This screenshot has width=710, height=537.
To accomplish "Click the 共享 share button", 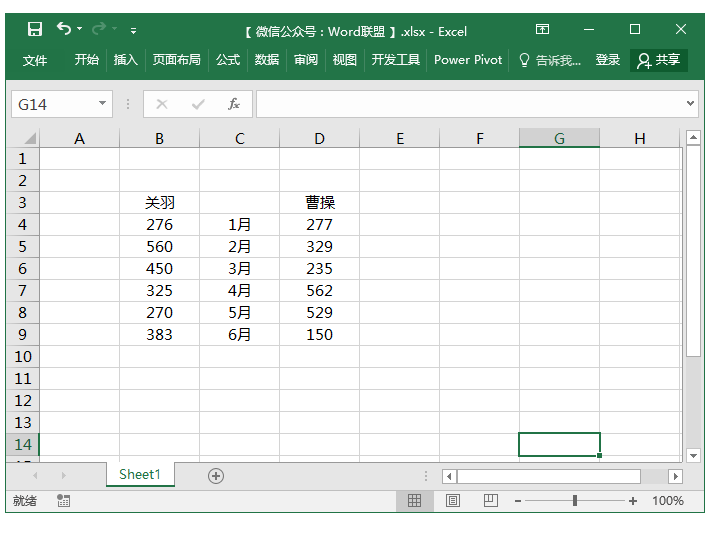I will 659,60.
